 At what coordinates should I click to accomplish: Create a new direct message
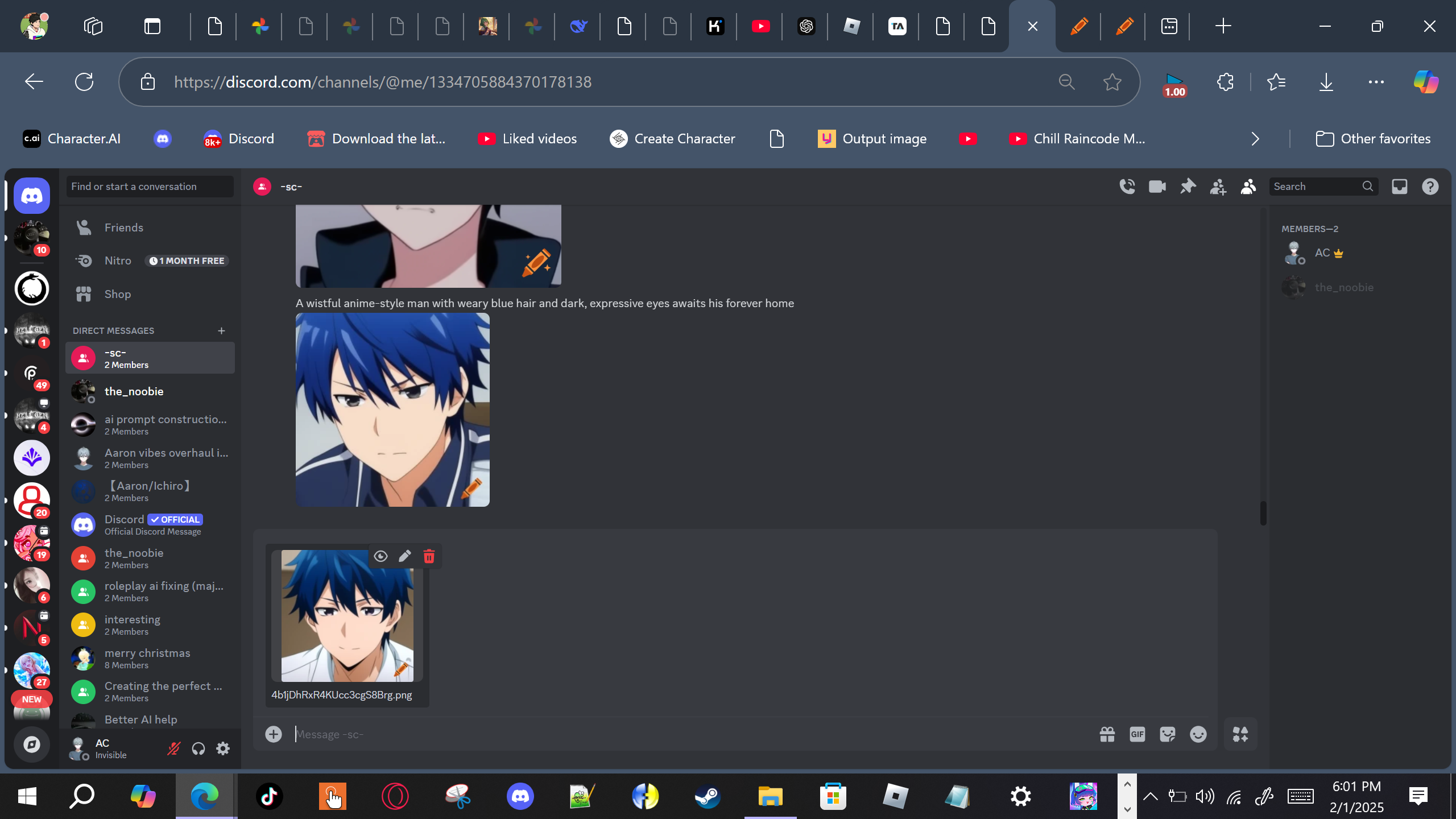coord(221,330)
